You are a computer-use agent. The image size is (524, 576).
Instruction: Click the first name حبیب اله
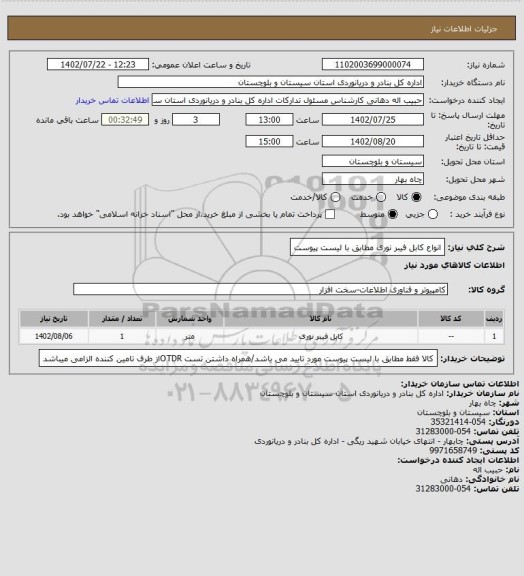pos(488,470)
